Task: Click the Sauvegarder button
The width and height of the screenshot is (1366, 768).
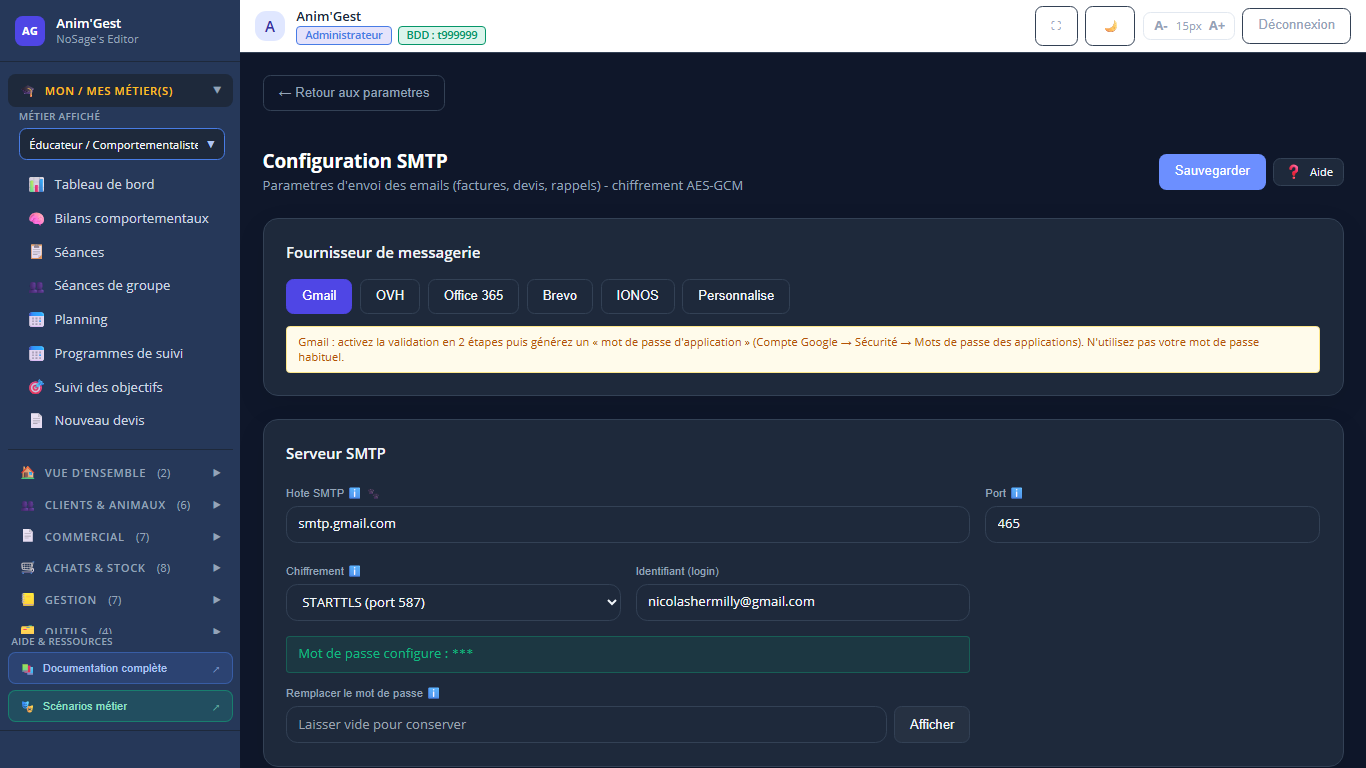Action: click(1212, 171)
